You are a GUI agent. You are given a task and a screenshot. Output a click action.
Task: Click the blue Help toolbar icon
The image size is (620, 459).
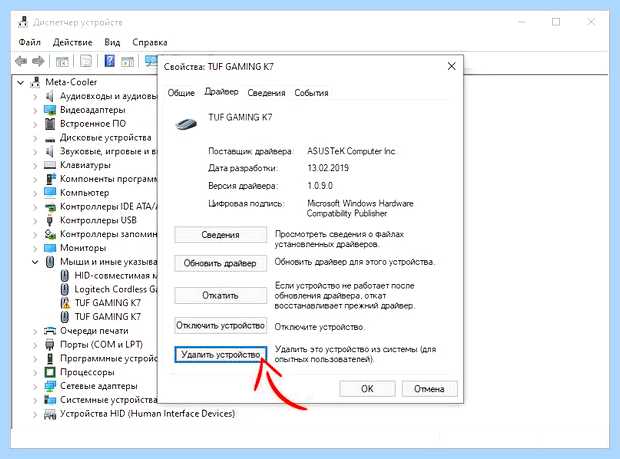click(110, 61)
